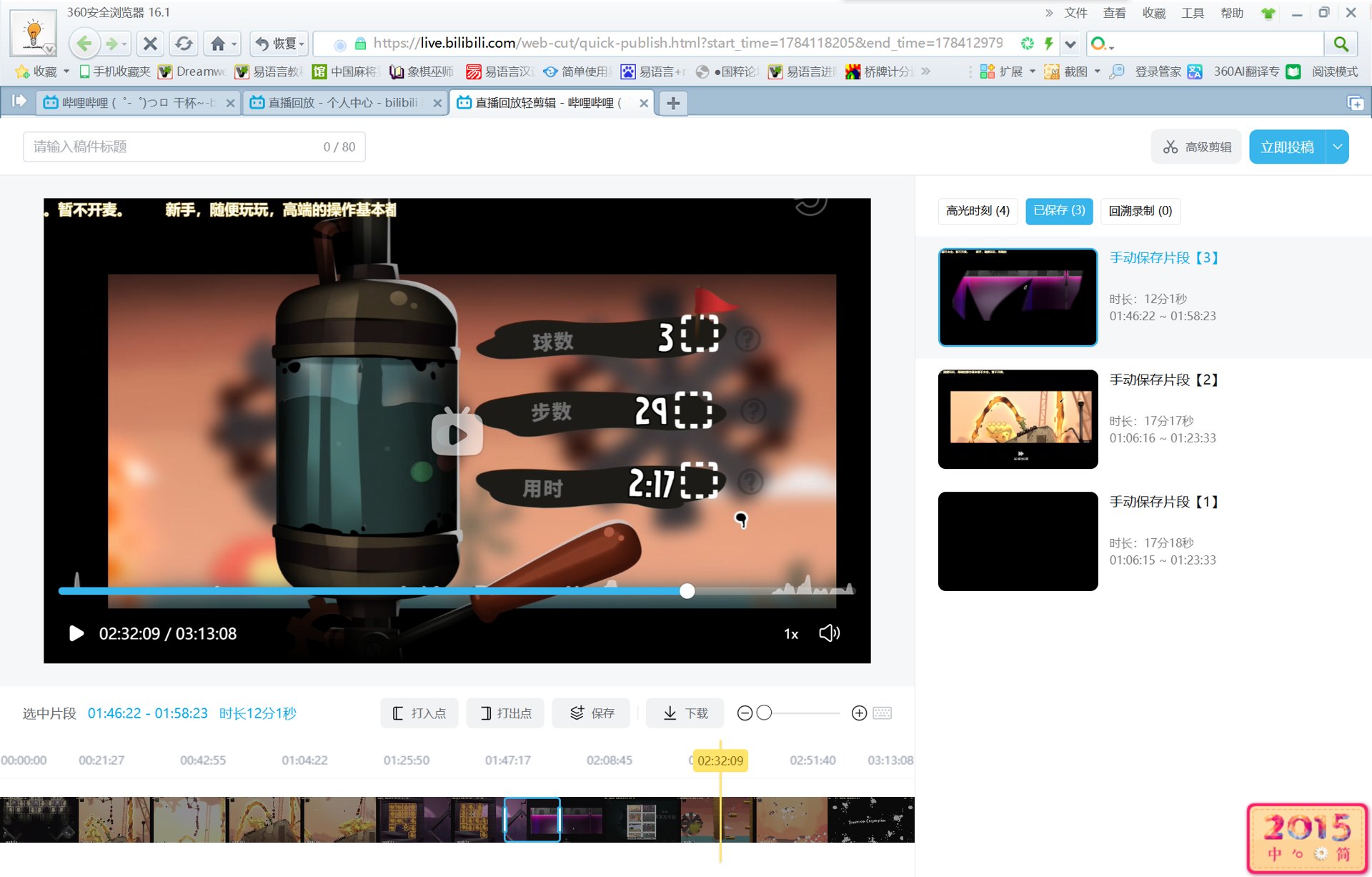Viewport: 1372px width, 877px height.
Task: Save the selected clip with 保存
Action: tap(591, 713)
